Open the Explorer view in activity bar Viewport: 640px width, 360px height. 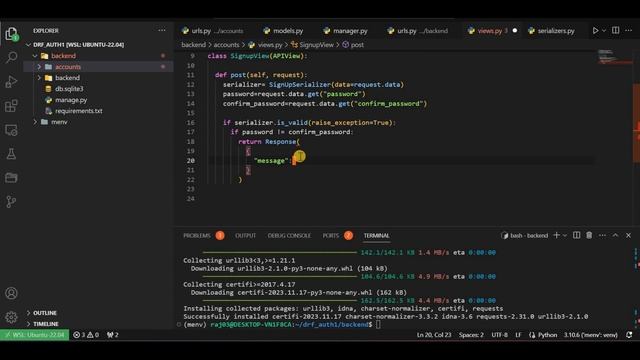[11, 34]
